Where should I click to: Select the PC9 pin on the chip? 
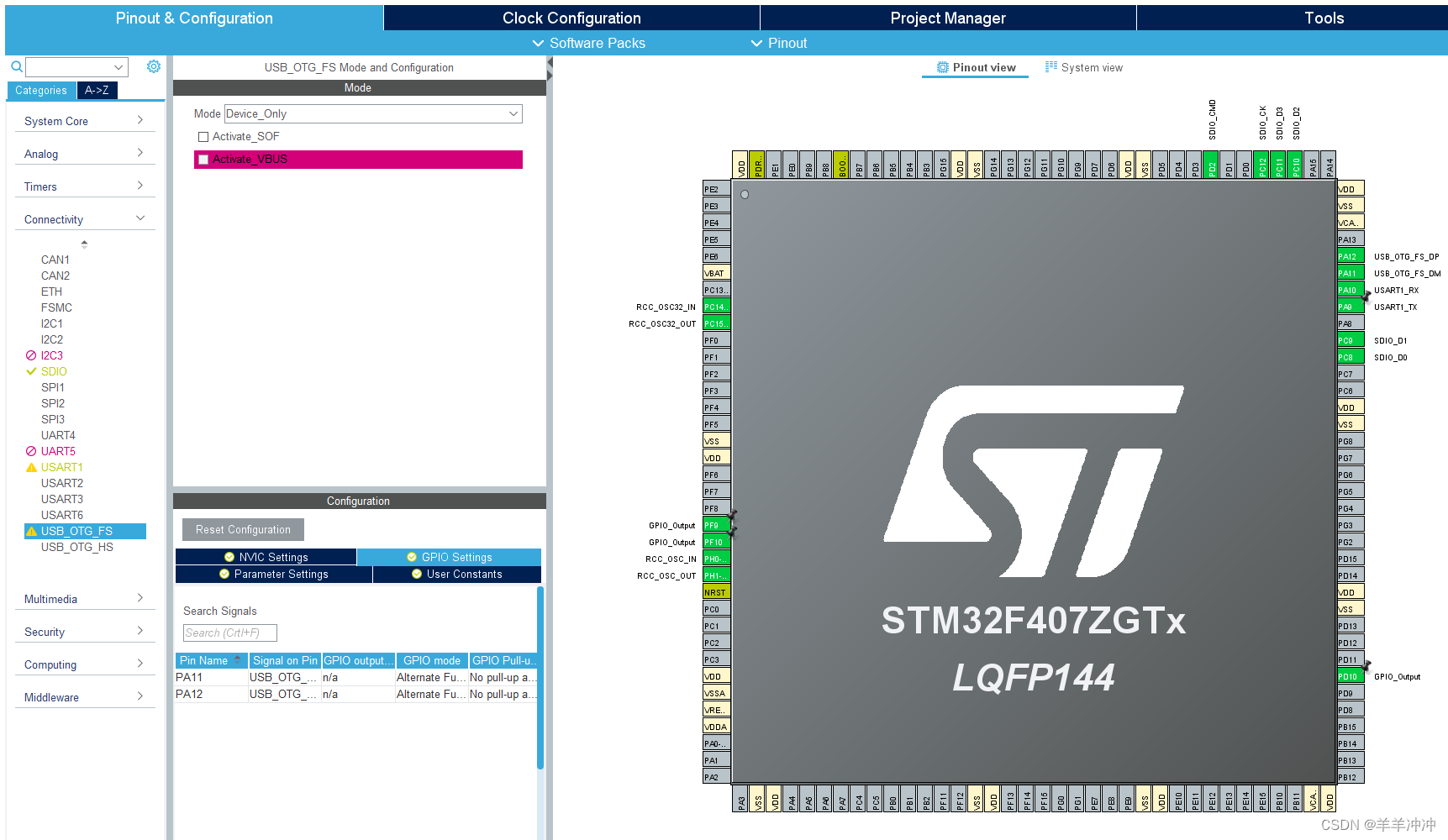(1350, 340)
